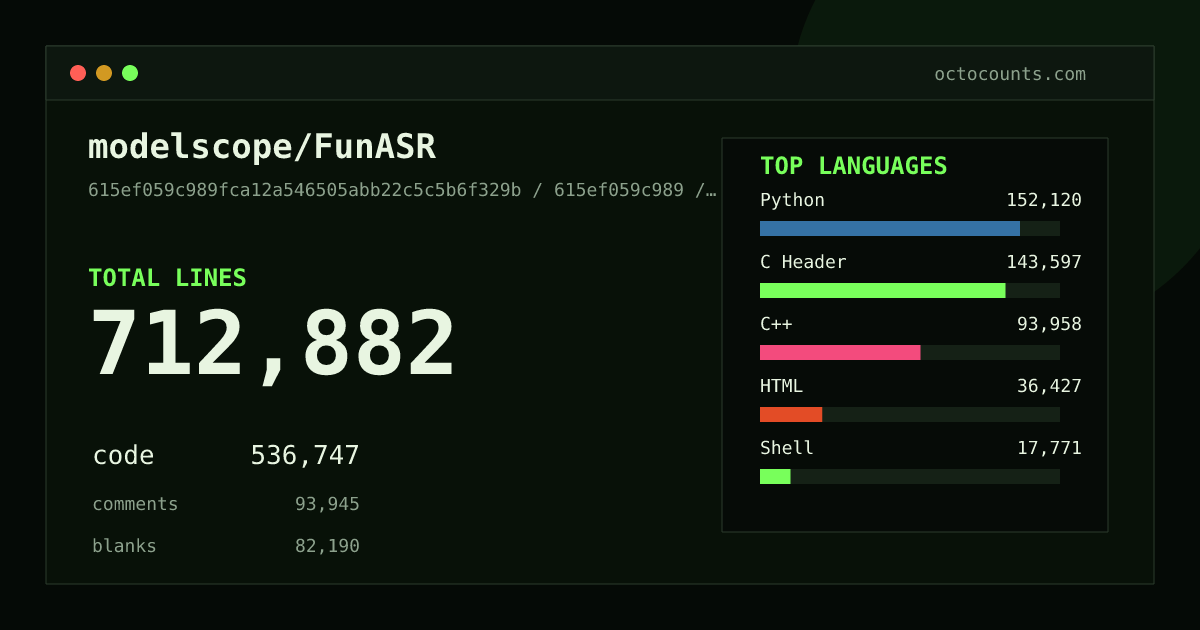The width and height of the screenshot is (1200, 630).
Task: Click the orange HTML progress bar
Action: click(791, 414)
